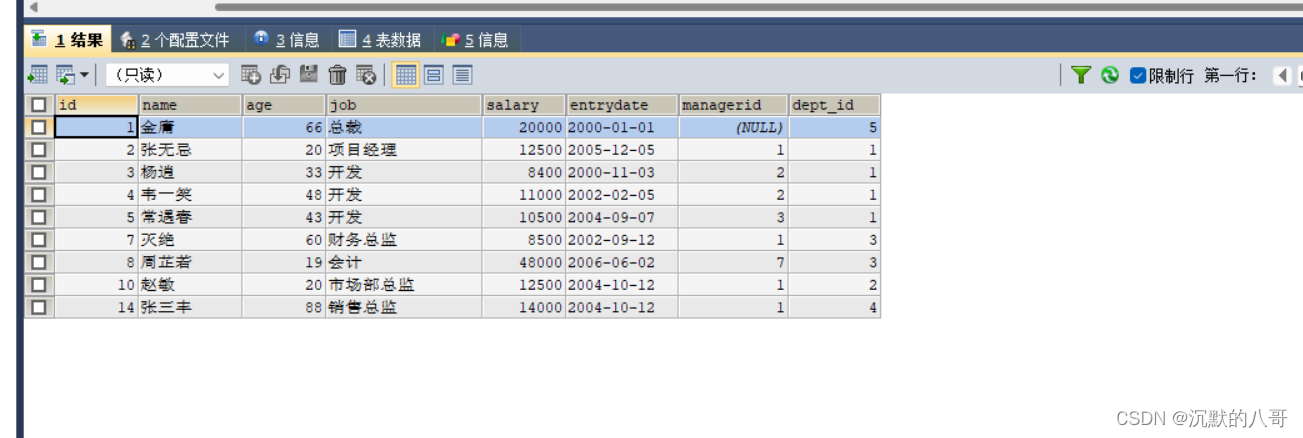
Task: Switch to grid view mode
Action: click(x=405, y=75)
